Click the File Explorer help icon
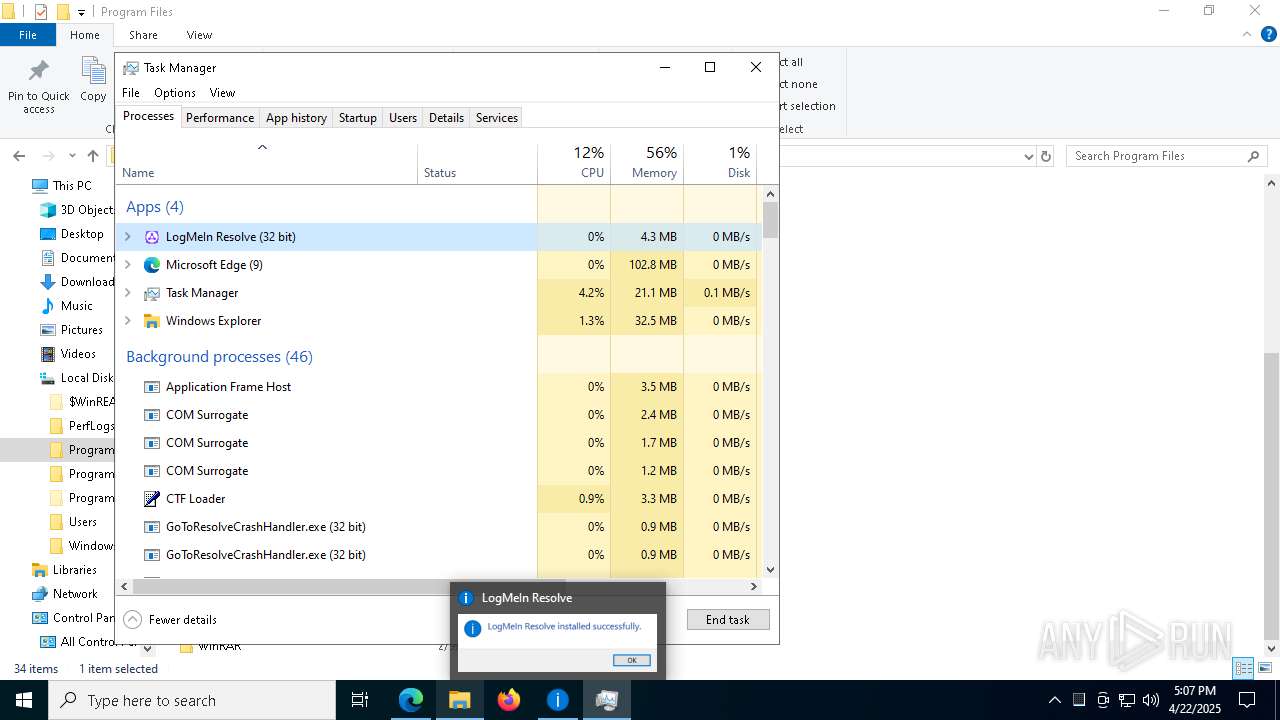The width and height of the screenshot is (1280, 720). [1269, 34]
